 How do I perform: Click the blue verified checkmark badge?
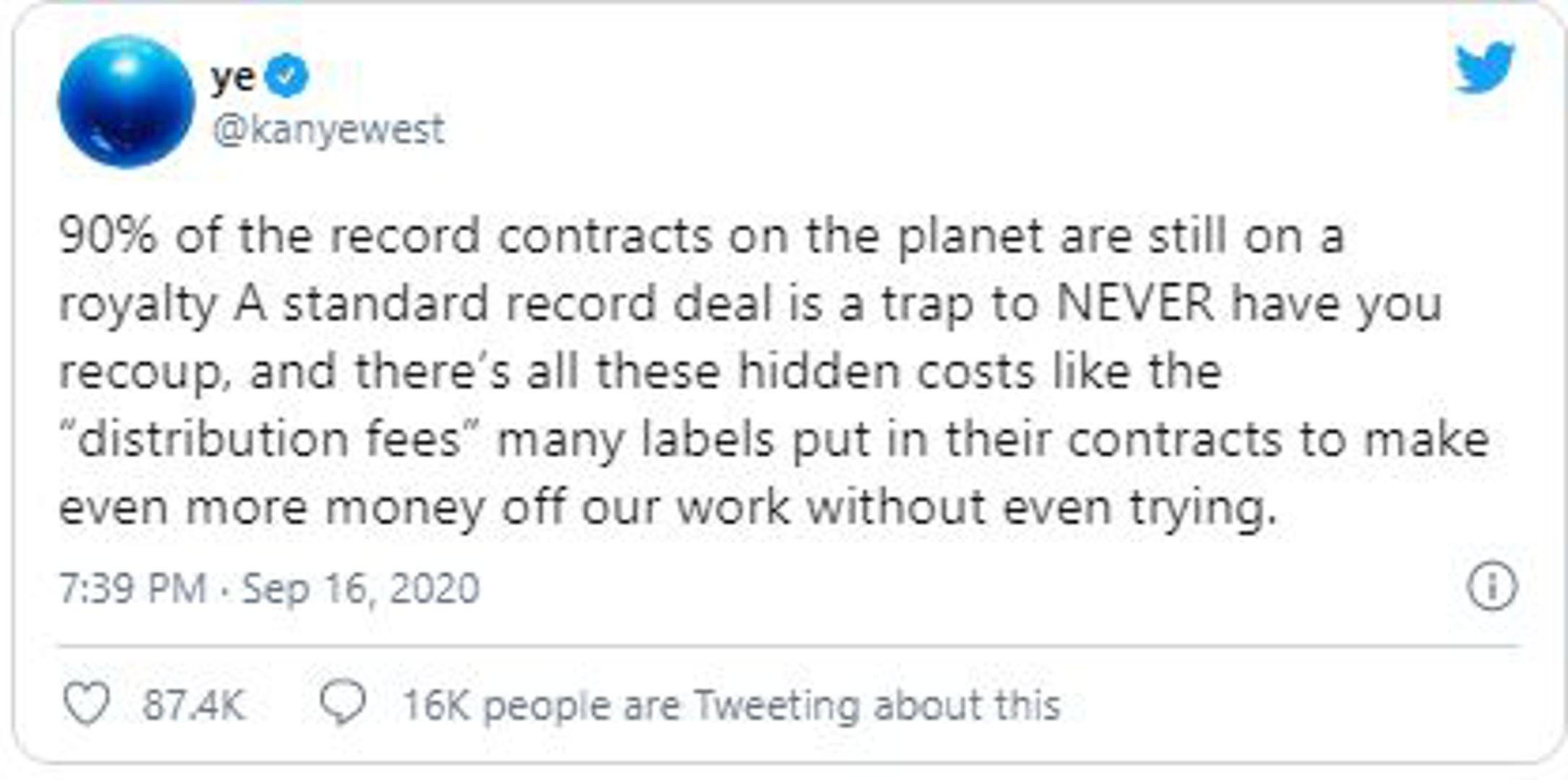pyautogui.click(x=288, y=75)
